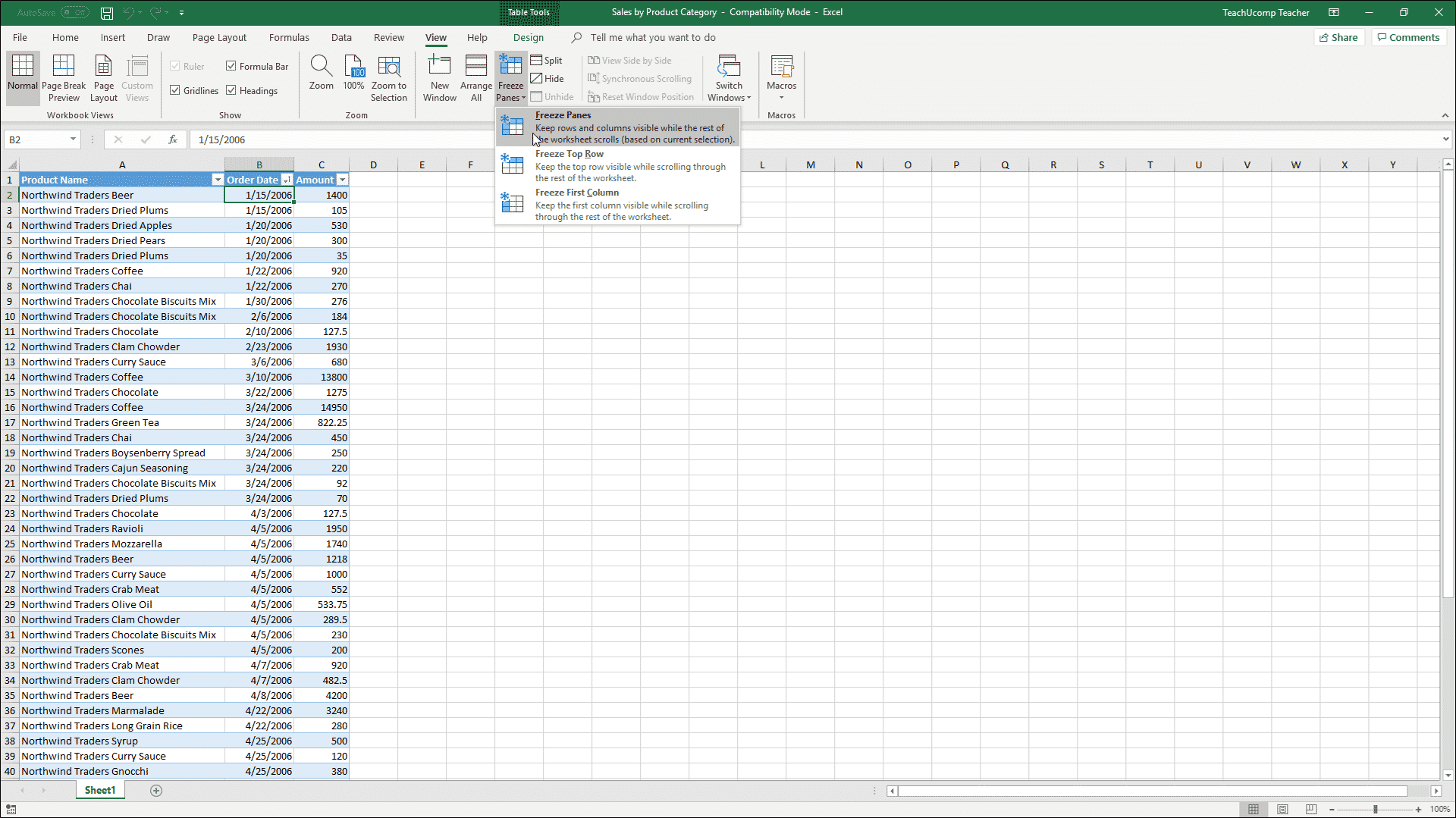Viewport: 1456px width, 818px height.
Task: Expand the Name Box dropdown arrow
Action: click(x=73, y=139)
